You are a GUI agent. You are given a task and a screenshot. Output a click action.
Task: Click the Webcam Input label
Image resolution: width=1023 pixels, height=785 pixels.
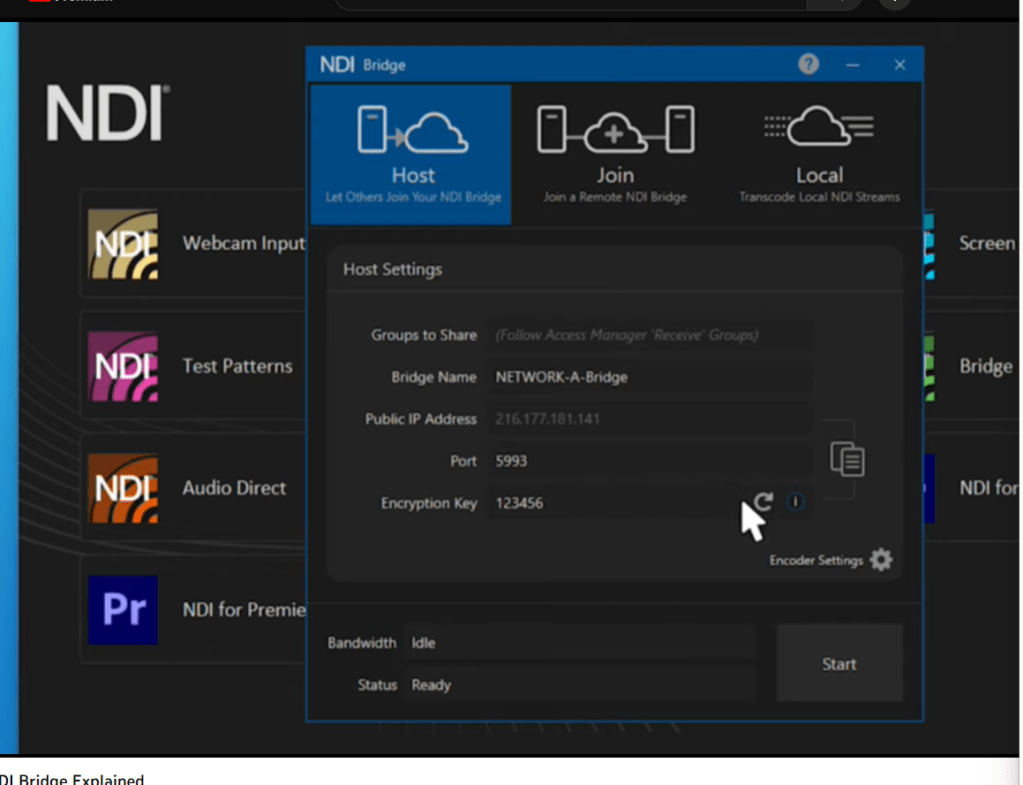pyautogui.click(x=244, y=243)
